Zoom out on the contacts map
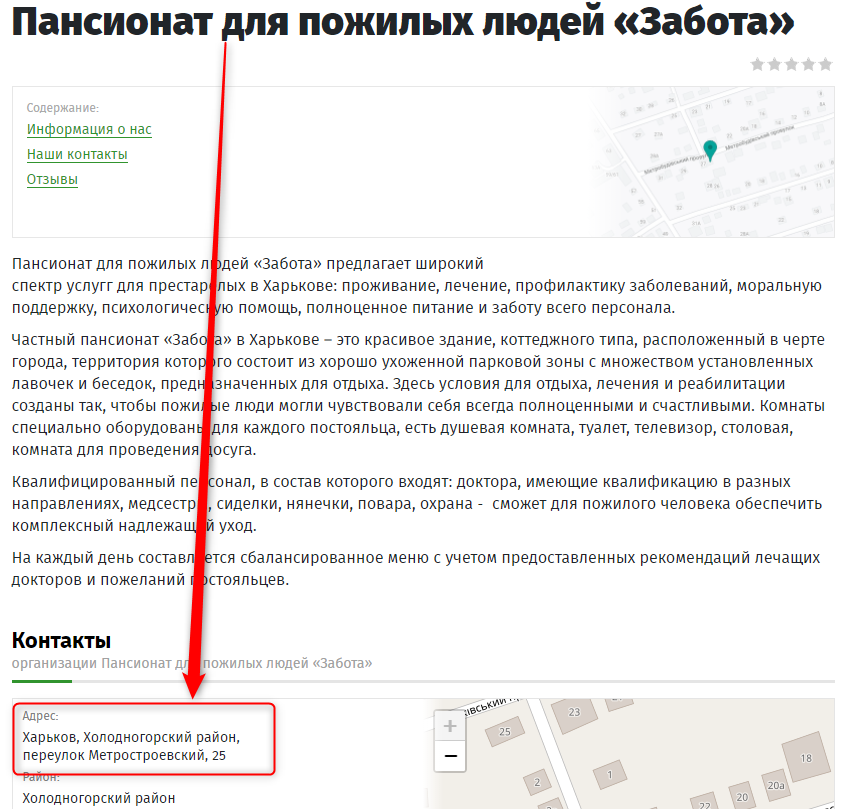Viewport: 841px width, 809px height. (x=450, y=756)
